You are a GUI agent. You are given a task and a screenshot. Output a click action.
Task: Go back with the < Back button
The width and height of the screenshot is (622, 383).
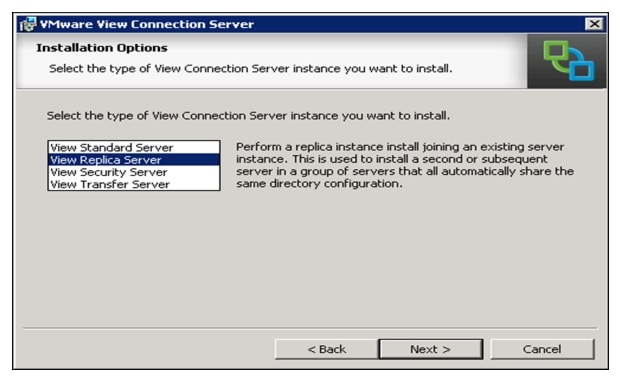click(326, 349)
